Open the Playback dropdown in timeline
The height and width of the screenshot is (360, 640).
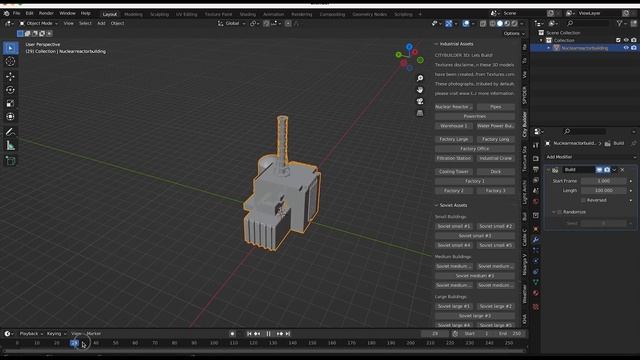click(31, 333)
